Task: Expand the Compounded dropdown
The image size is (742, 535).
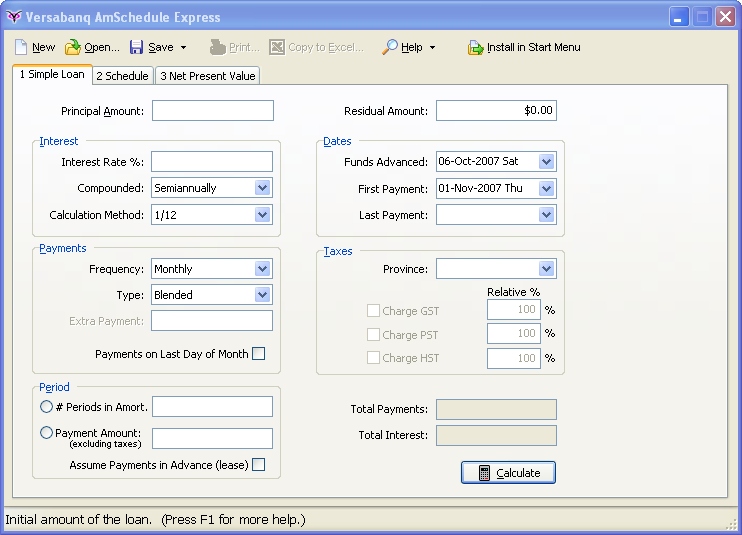Action: click(263, 188)
